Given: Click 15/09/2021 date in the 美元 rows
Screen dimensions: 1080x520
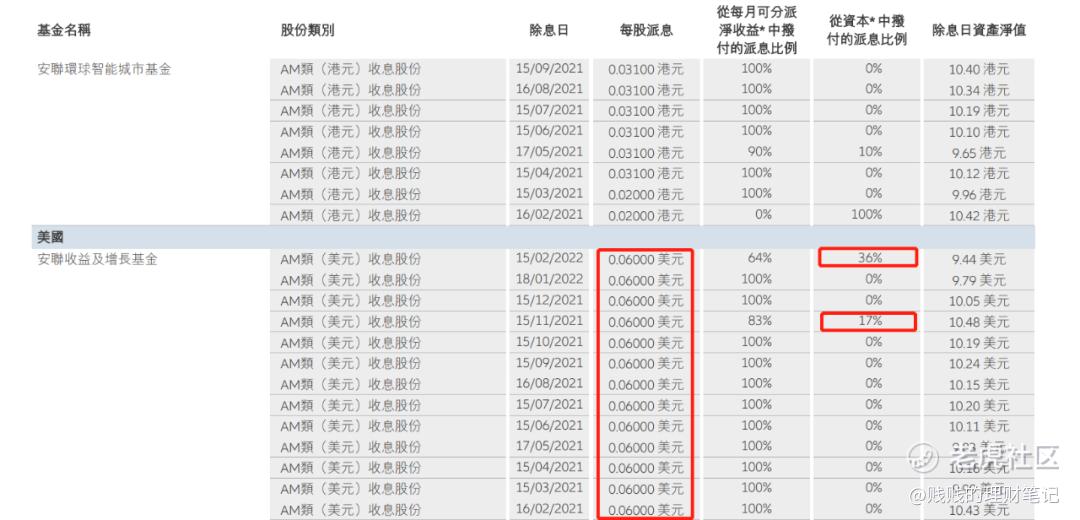Looking at the screenshot, I should click(549, 362).
